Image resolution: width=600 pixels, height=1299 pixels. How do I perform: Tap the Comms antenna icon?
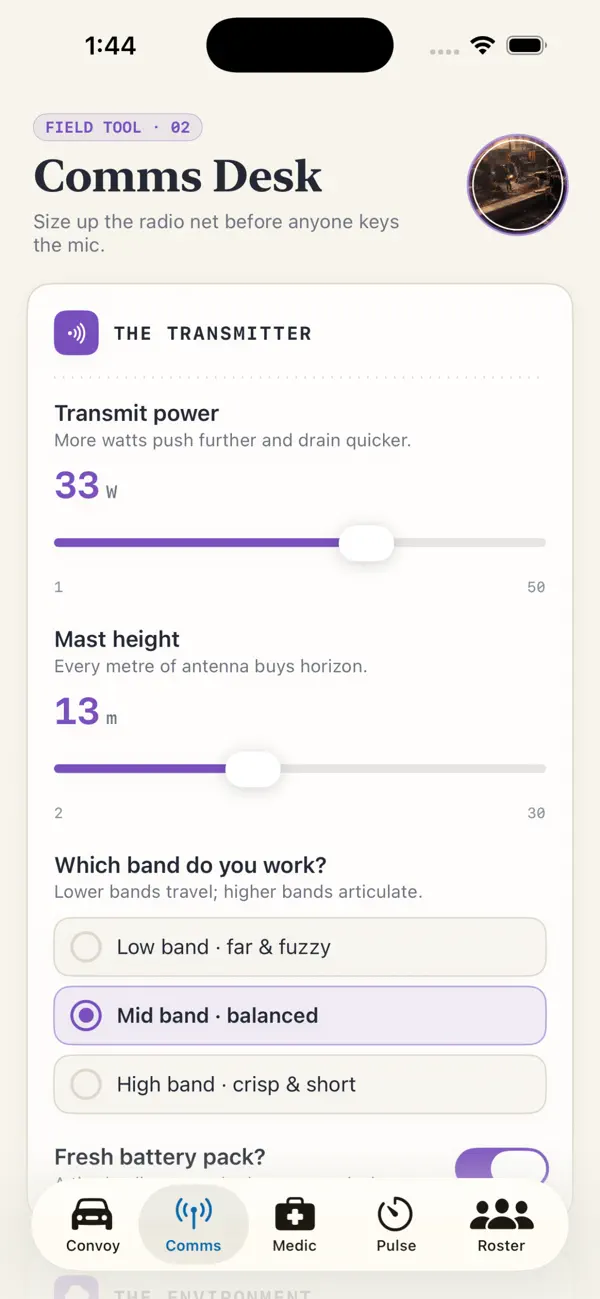point(193,1214)
